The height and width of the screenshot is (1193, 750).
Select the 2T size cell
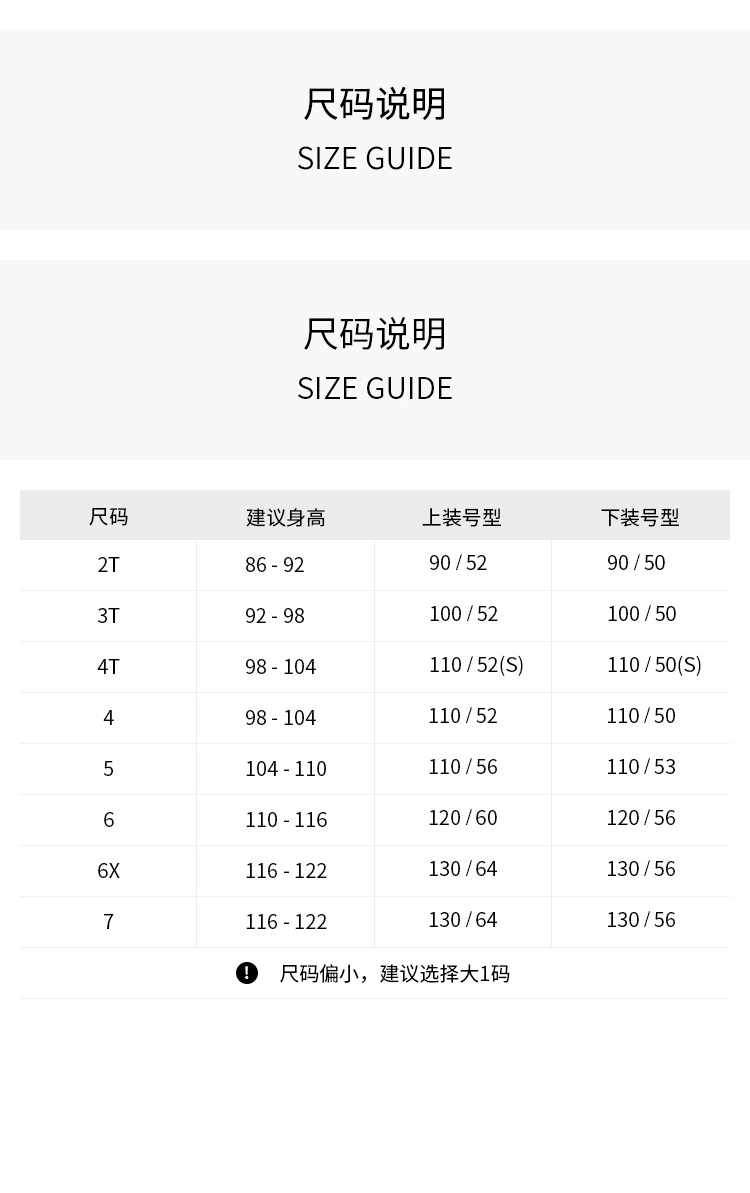click(108, 565)
